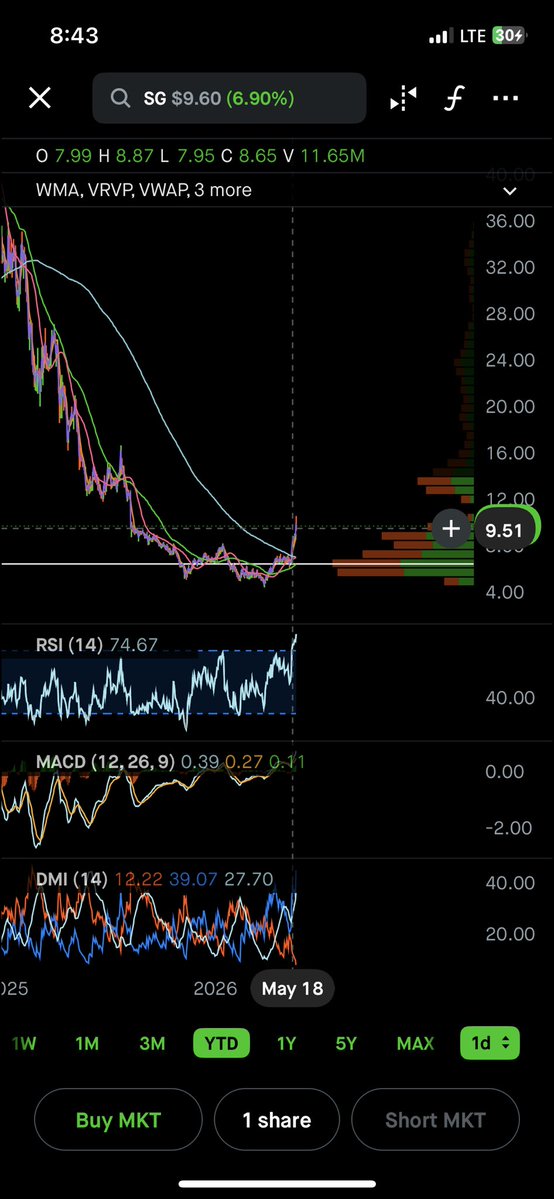
Task: Open the three-dot more options menu
Action: pos(506,98)
